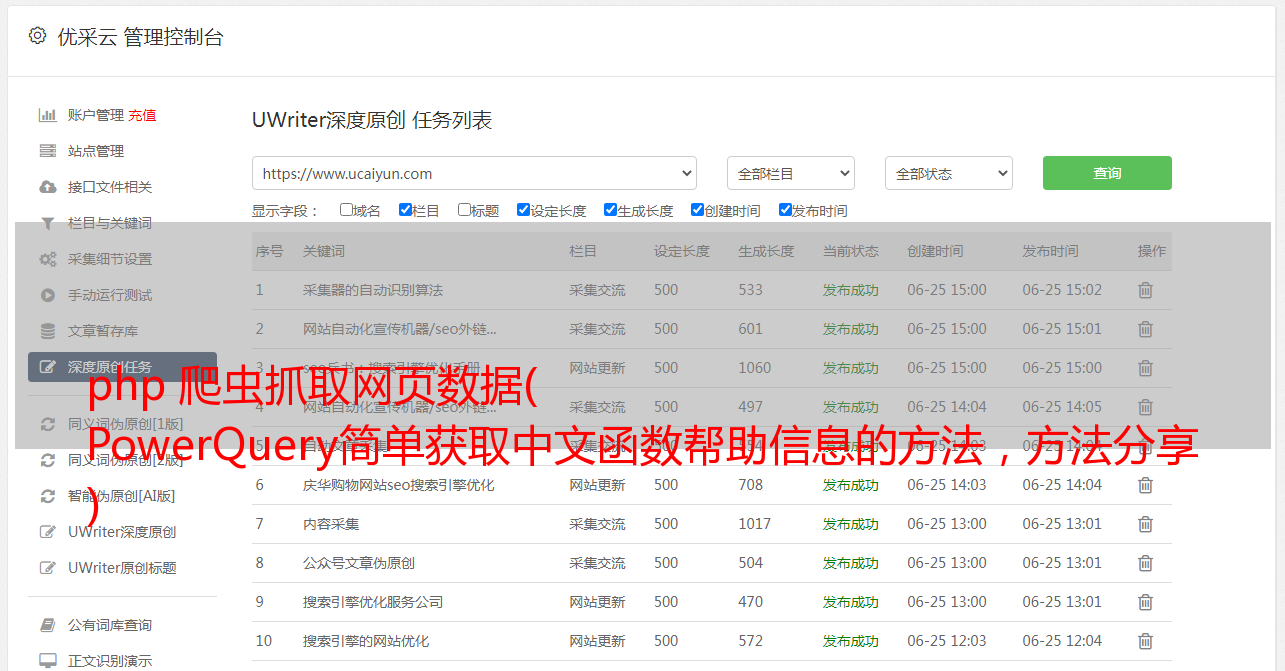This screenshot has height=671, width=1285.
Task: Open the site URL dropdown
Action: [474, 173]
